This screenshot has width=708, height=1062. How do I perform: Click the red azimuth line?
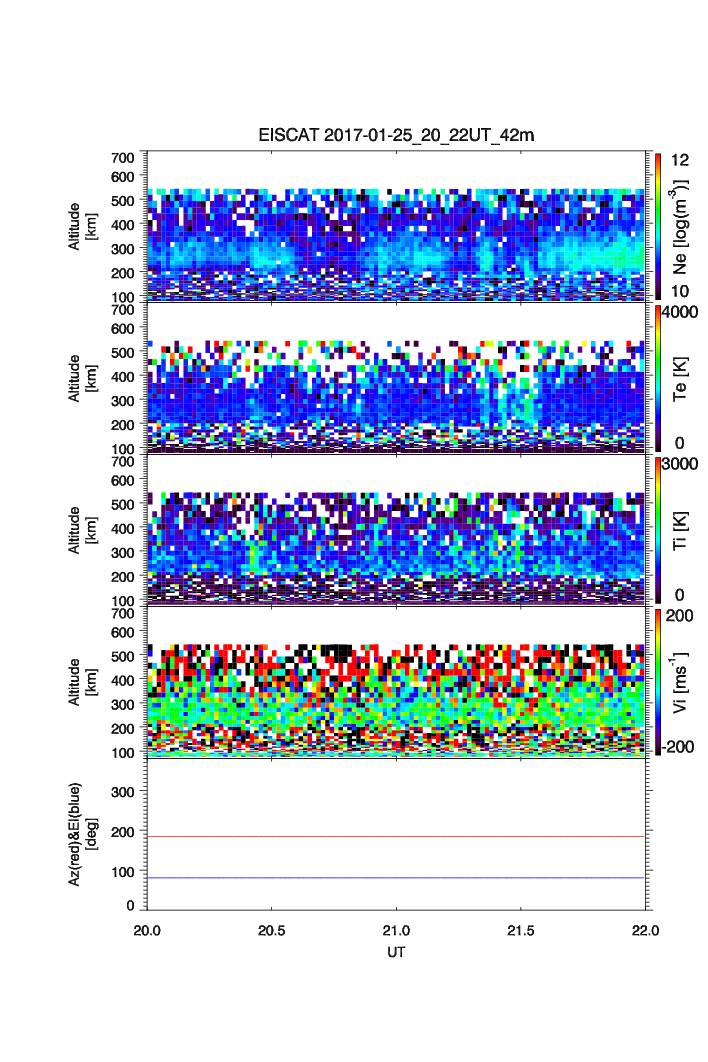[400, 836]
